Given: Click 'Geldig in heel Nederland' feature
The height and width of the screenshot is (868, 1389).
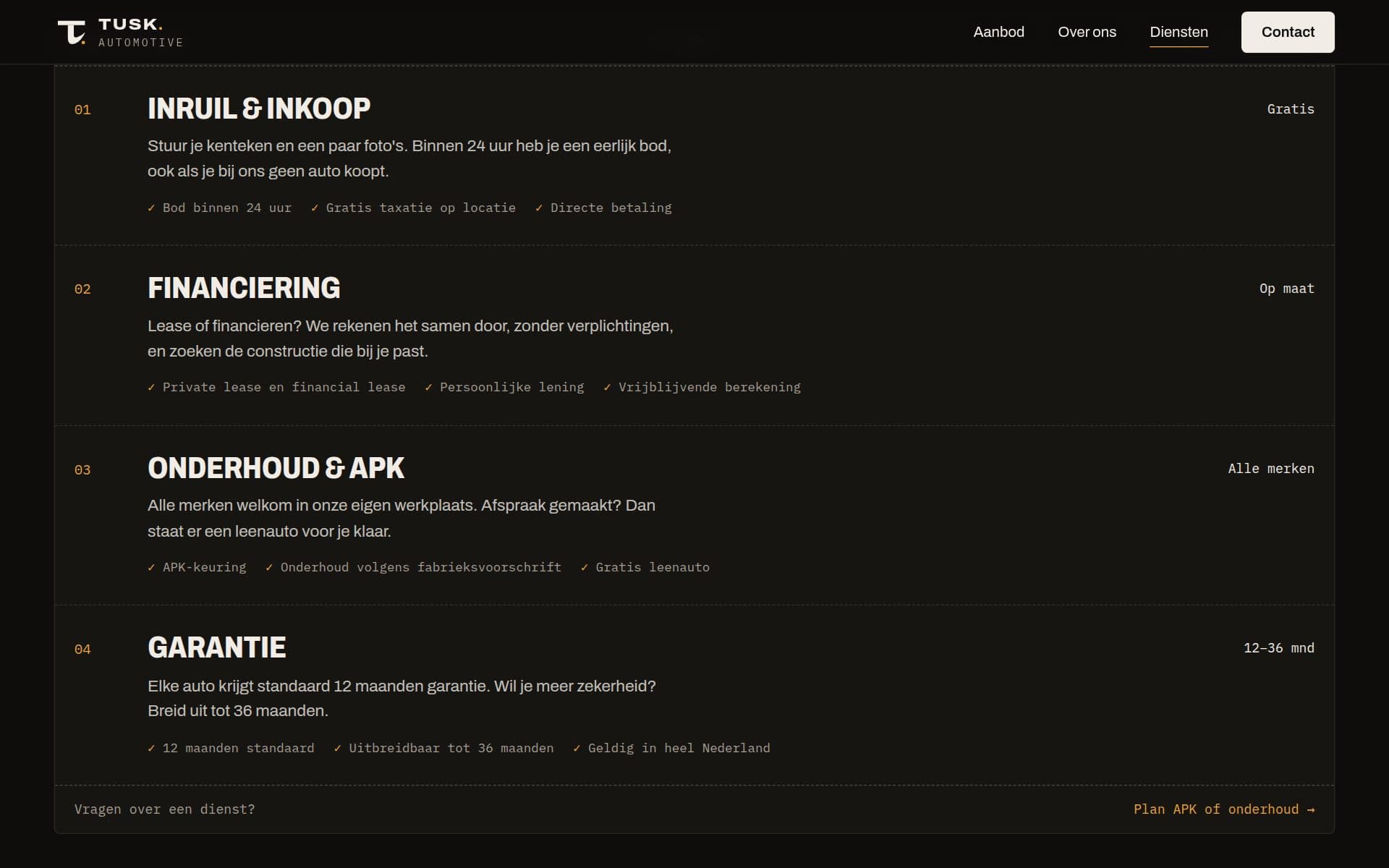Looking at the screenshot, I should coord(671,748).
